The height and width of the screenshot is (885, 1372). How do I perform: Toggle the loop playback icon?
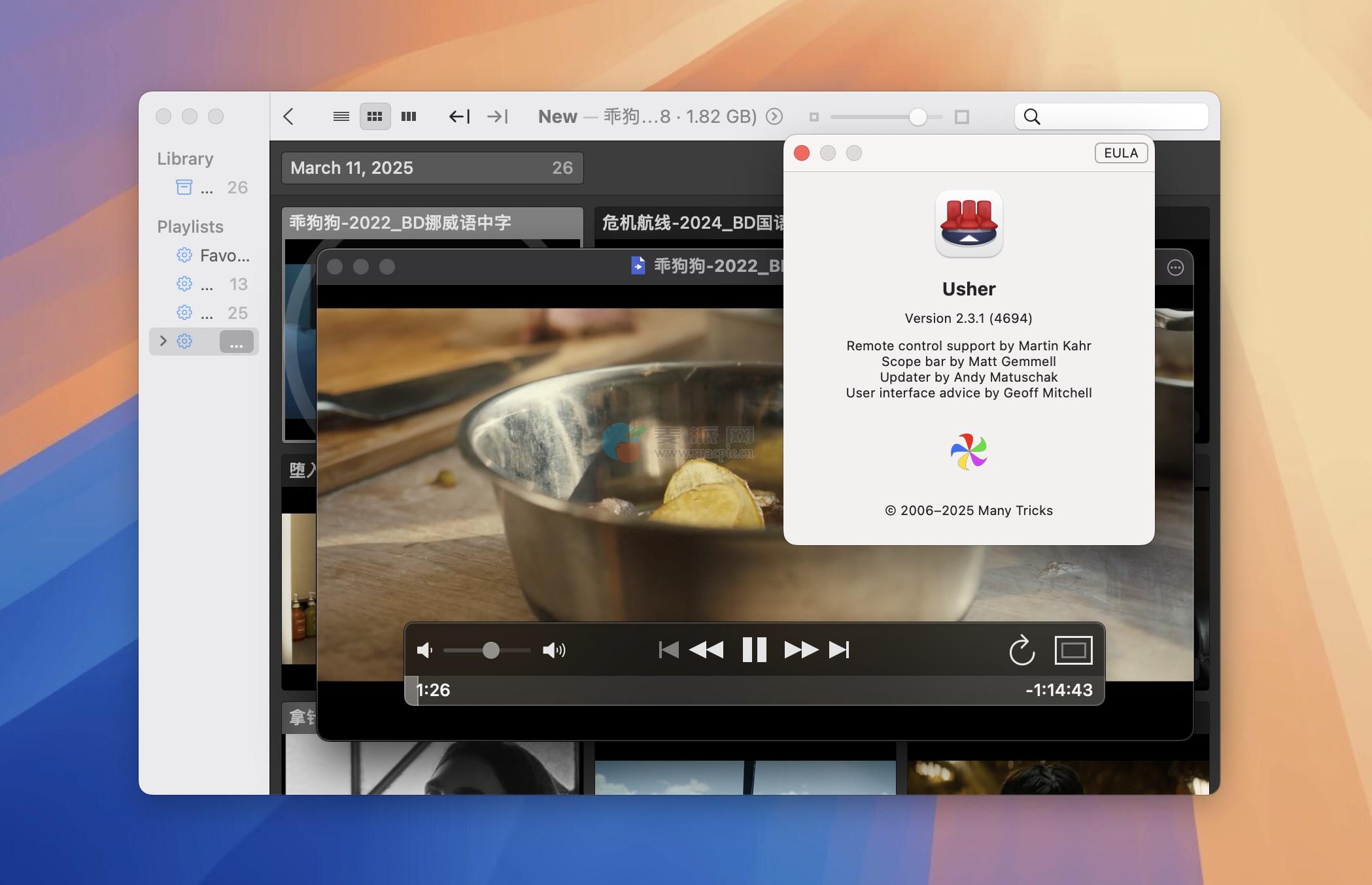point(1021,650)
